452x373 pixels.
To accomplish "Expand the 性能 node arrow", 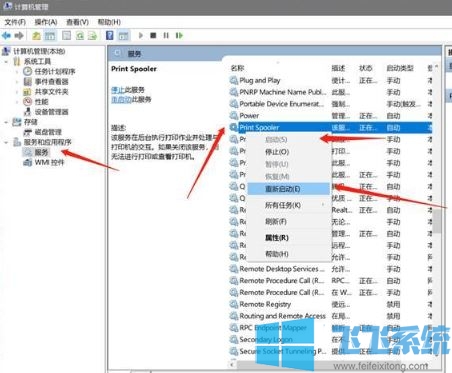I will point(17,102).
